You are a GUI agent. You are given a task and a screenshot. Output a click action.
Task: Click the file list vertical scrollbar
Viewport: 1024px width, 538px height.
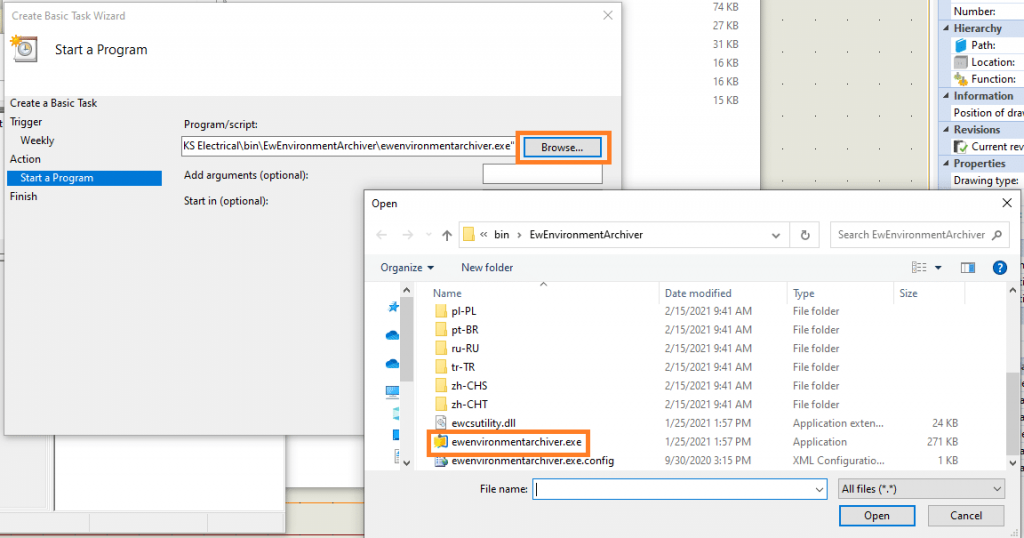click(1012, 400)
